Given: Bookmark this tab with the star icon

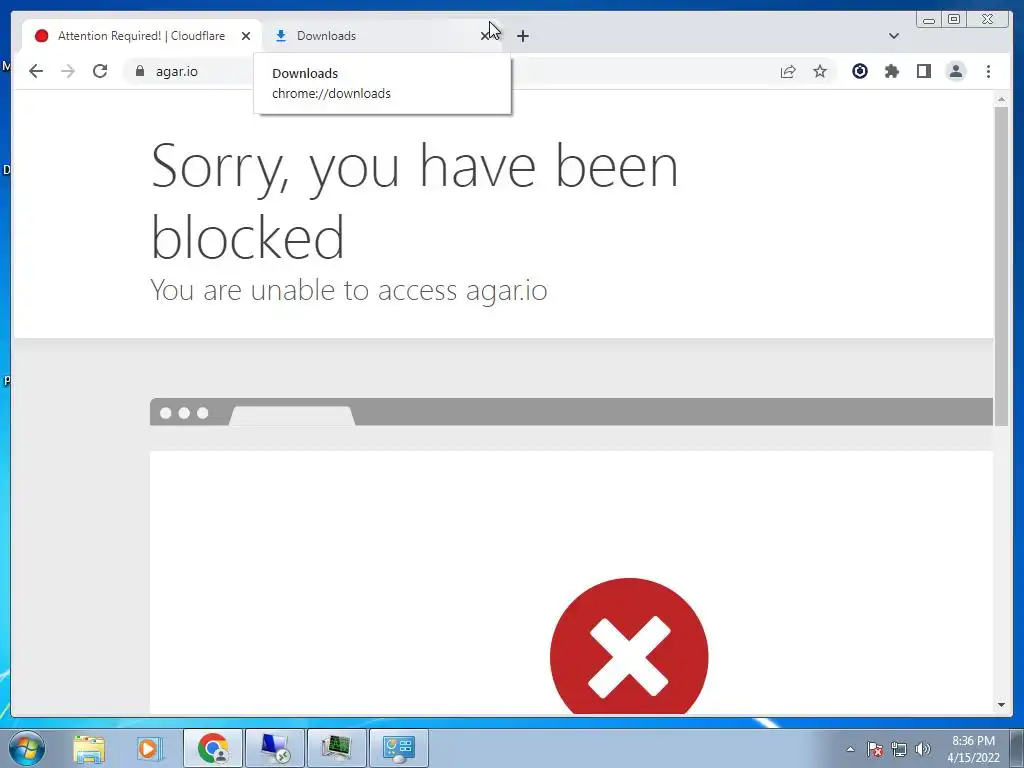Looking at the screenshot, I should pos(820,71).
